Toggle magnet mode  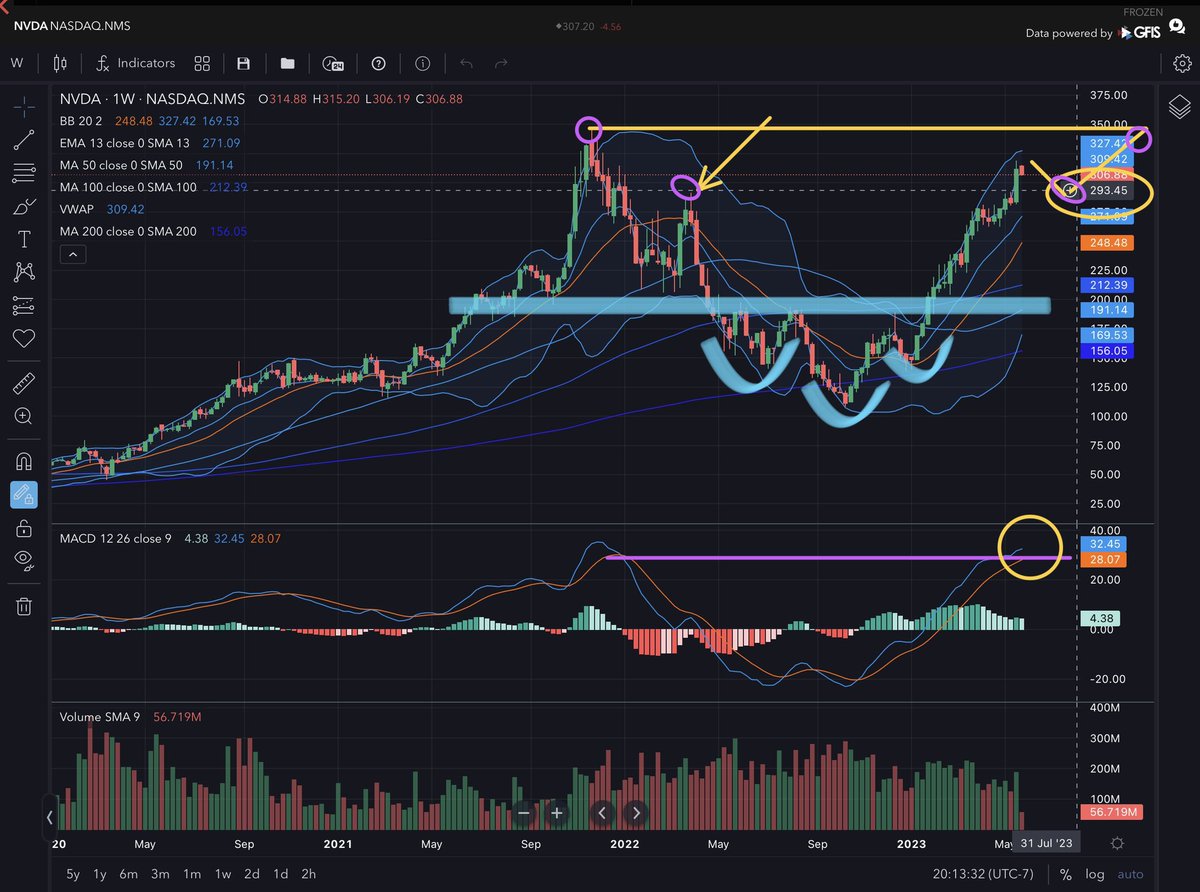pyautogui.click(x=24, y=461)
